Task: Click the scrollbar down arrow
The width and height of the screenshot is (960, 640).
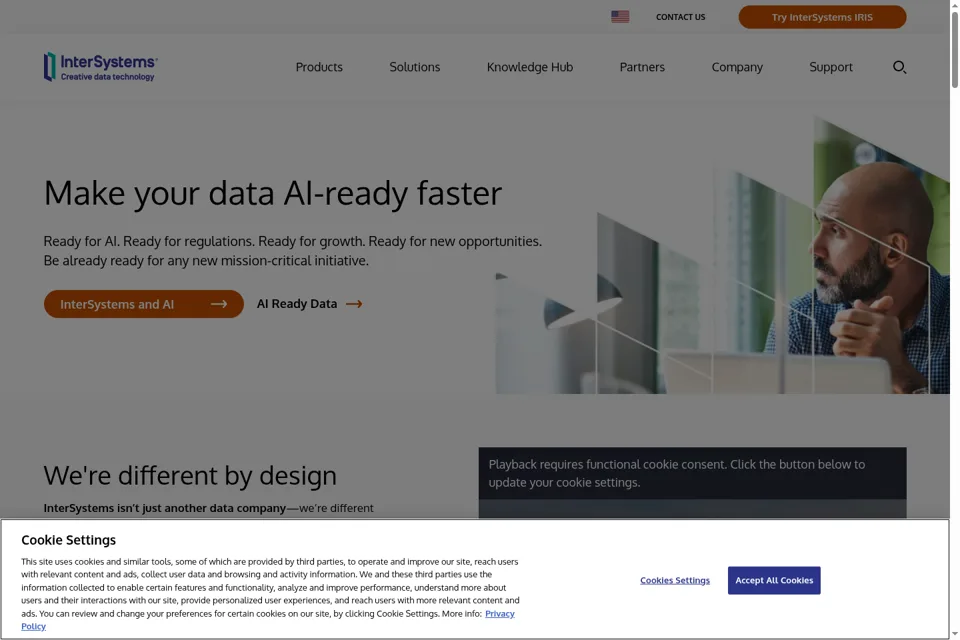Action: (954, 634)
